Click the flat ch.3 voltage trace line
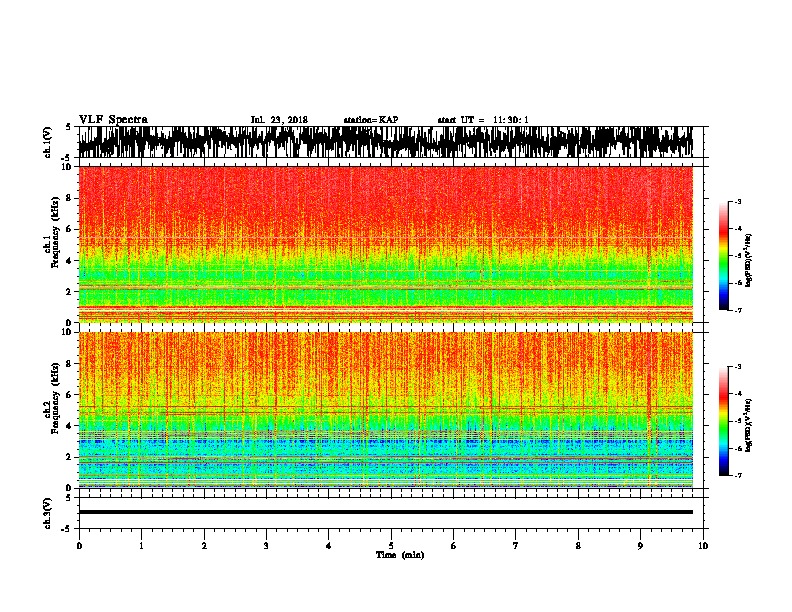Image resolution: width=792 pixels, height=612 pixels. point(385,512)
